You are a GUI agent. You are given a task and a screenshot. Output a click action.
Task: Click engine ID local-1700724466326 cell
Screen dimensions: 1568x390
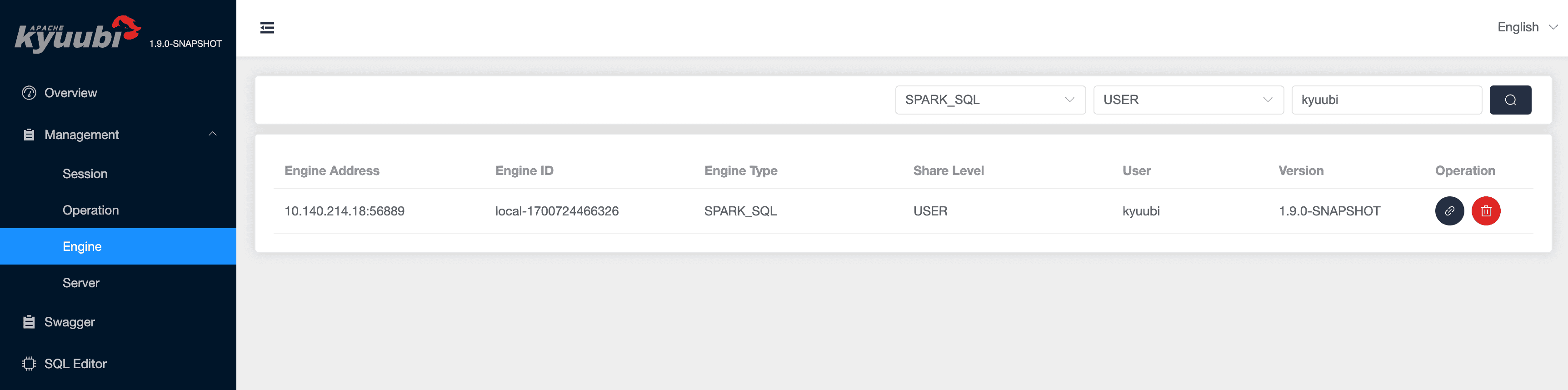pos(556,211)
